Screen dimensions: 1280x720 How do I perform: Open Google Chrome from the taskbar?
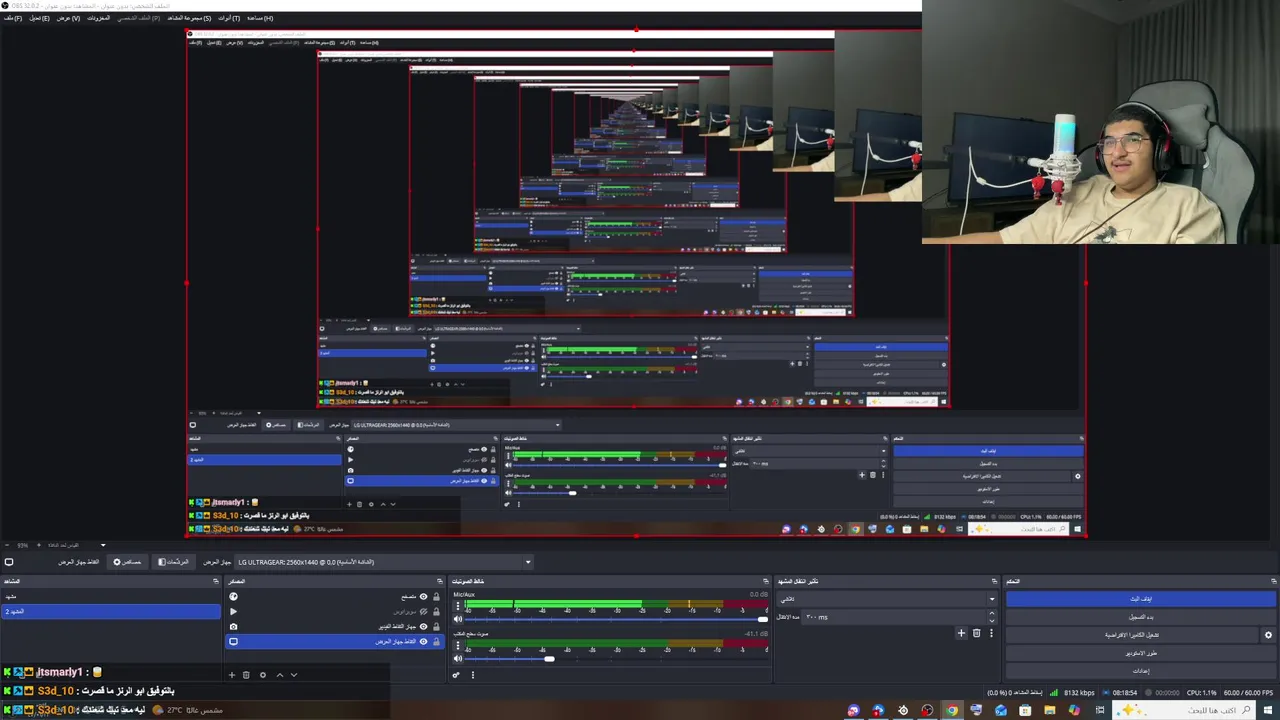952,710
